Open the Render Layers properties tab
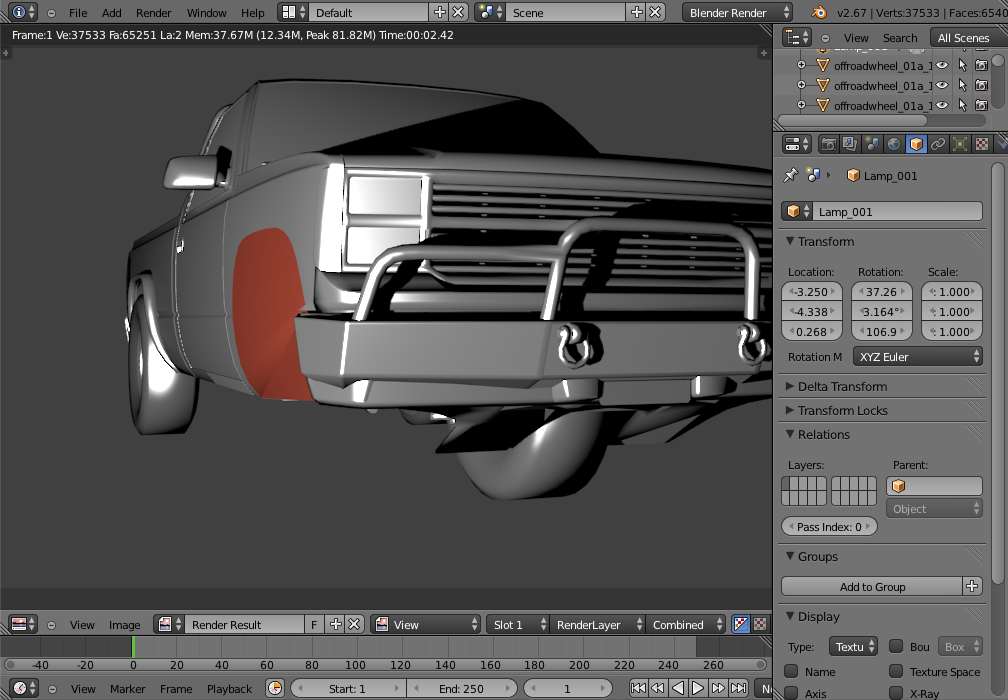1008x700 pixels. [850, 145]
